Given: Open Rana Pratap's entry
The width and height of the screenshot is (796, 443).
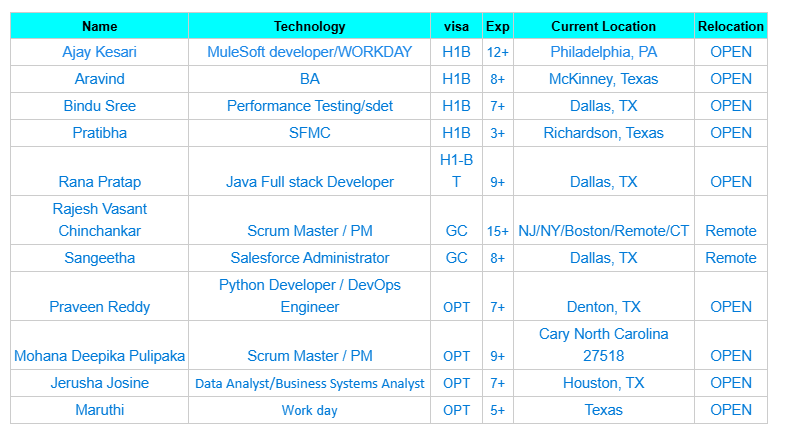Looking at the screenshot, I should [x=99, y=182].
